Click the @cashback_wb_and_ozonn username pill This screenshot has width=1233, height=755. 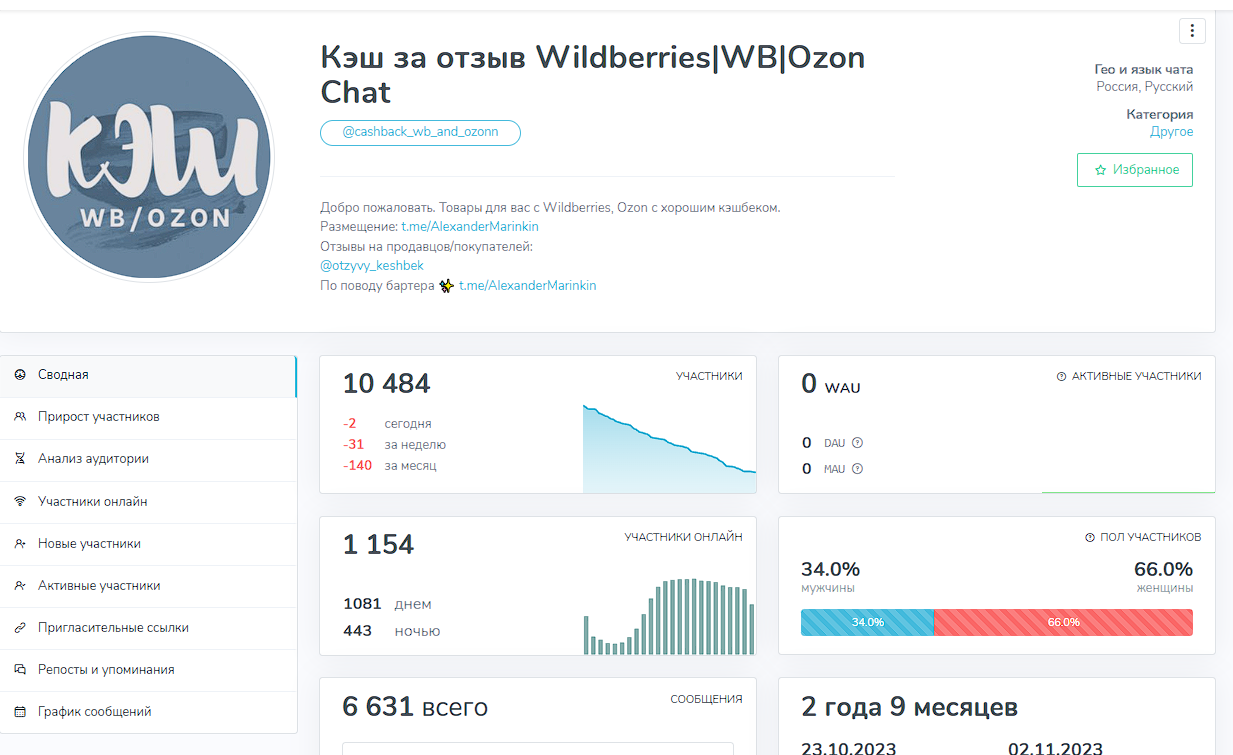[x=420, y=133]
